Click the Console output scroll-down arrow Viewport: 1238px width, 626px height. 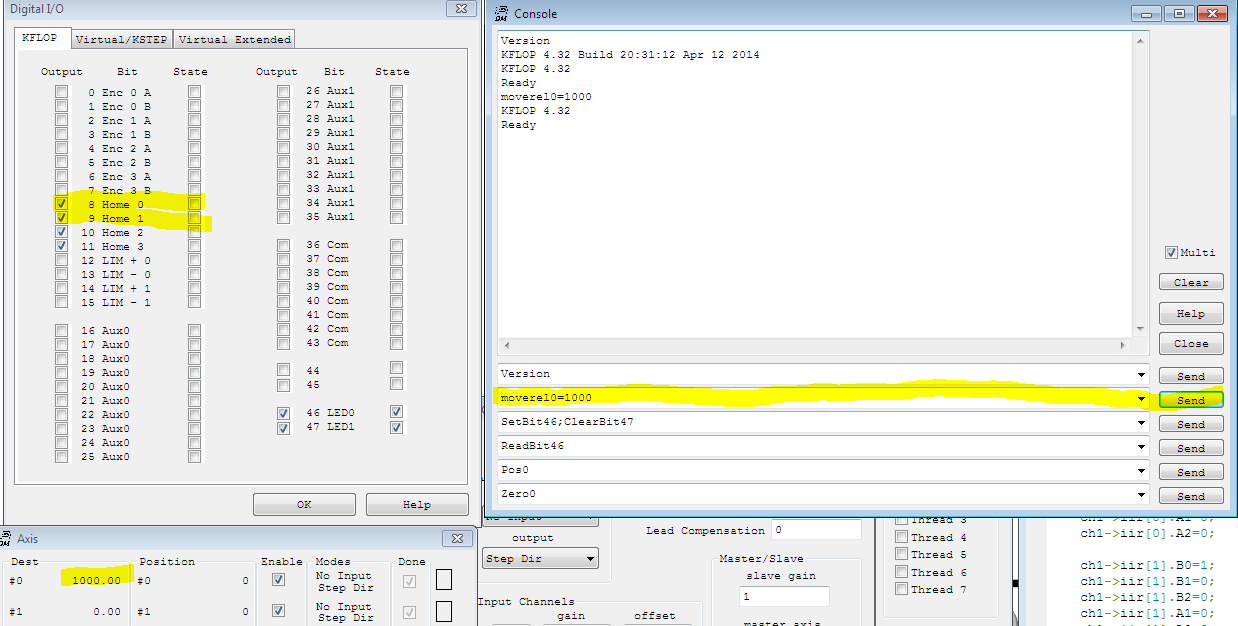click(x=1141, y=329)
